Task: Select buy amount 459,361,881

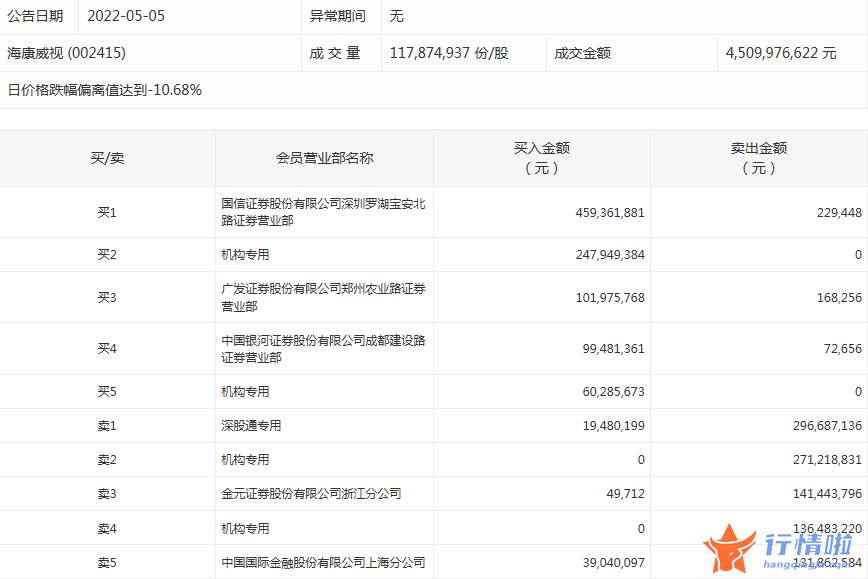Action: (x=610, y=213)
